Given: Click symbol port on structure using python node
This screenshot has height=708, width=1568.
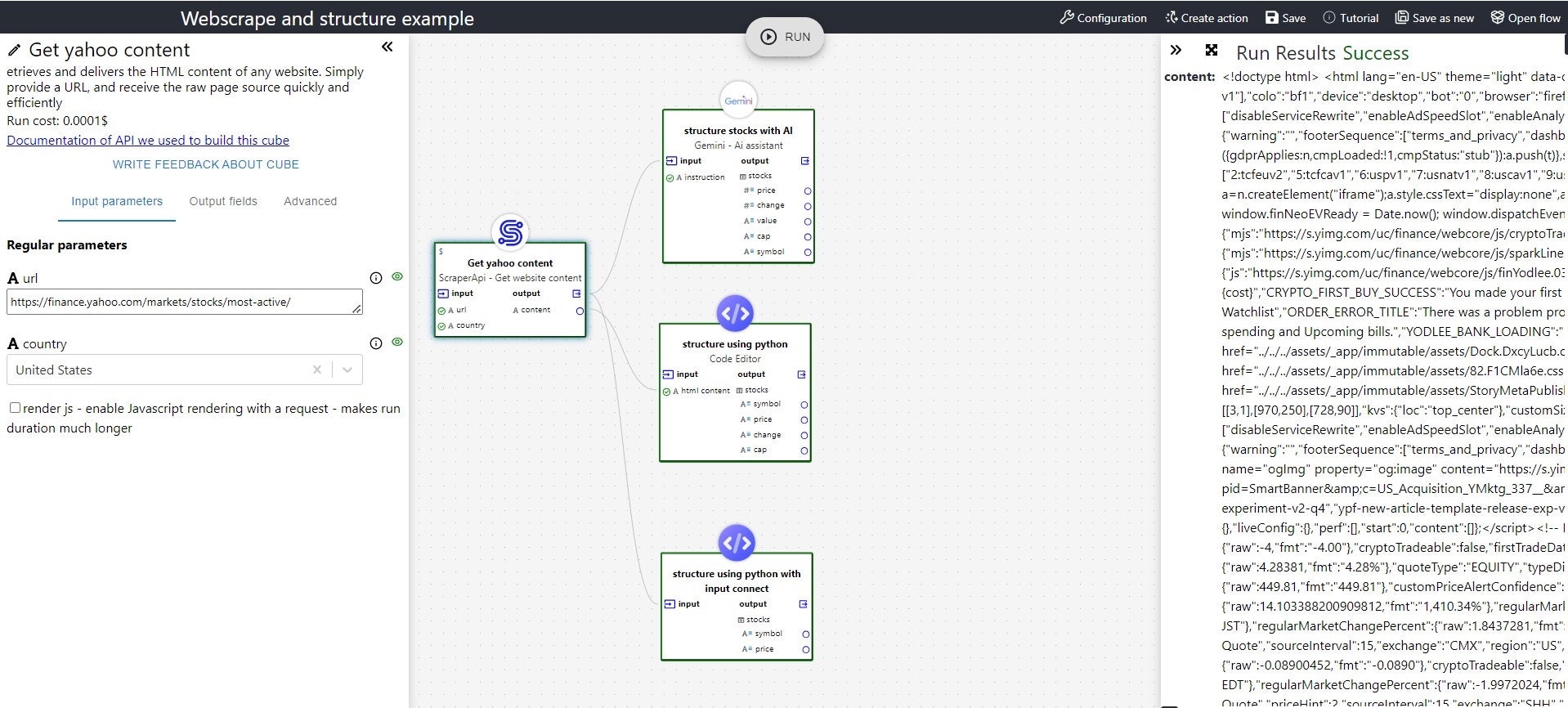Looking at the screenshot, I should pos(804,405).
